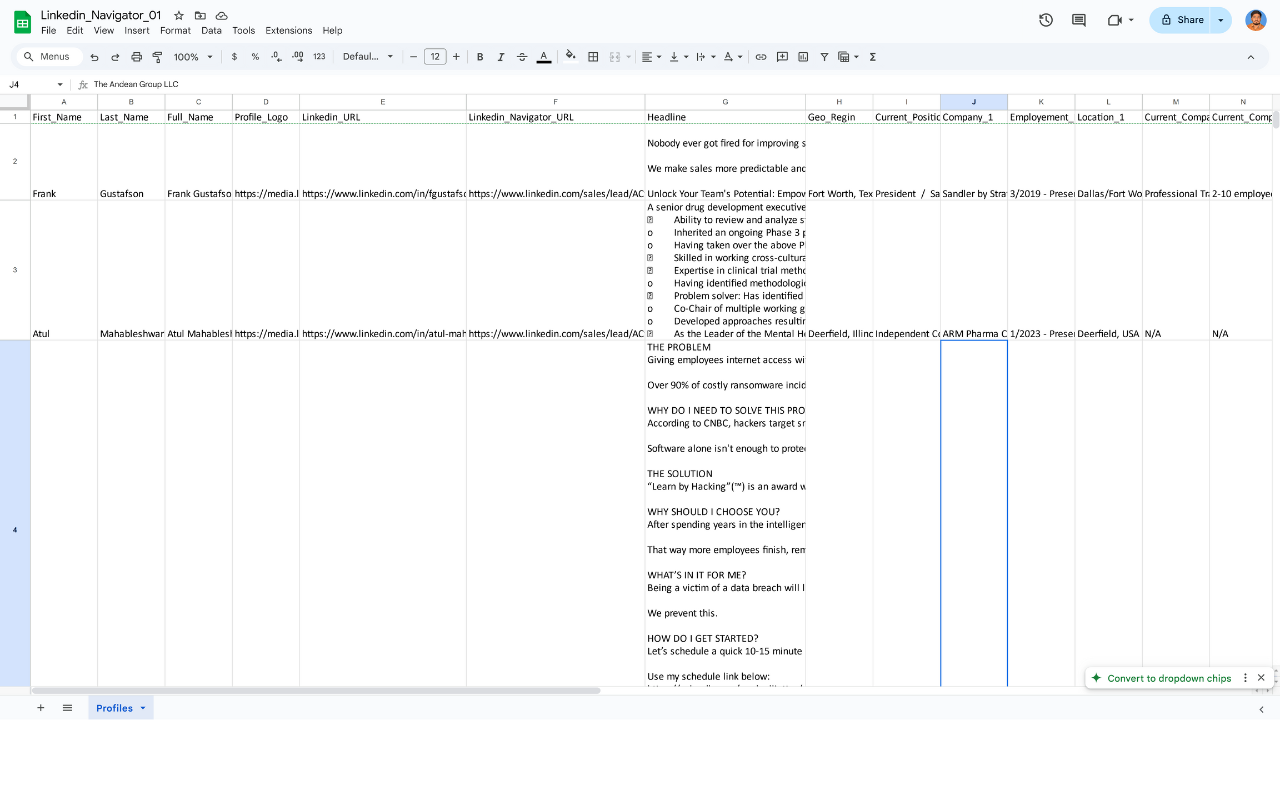The image size is (1280, 800).
Task: Open vertical align dropdown
Action: pyautogui.click(x=678, y=57)
